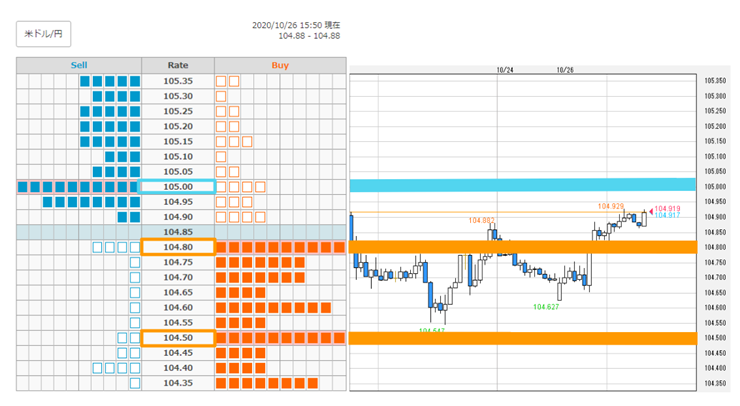Click the pink 104.919 current price marker

(x=667, y=209)
